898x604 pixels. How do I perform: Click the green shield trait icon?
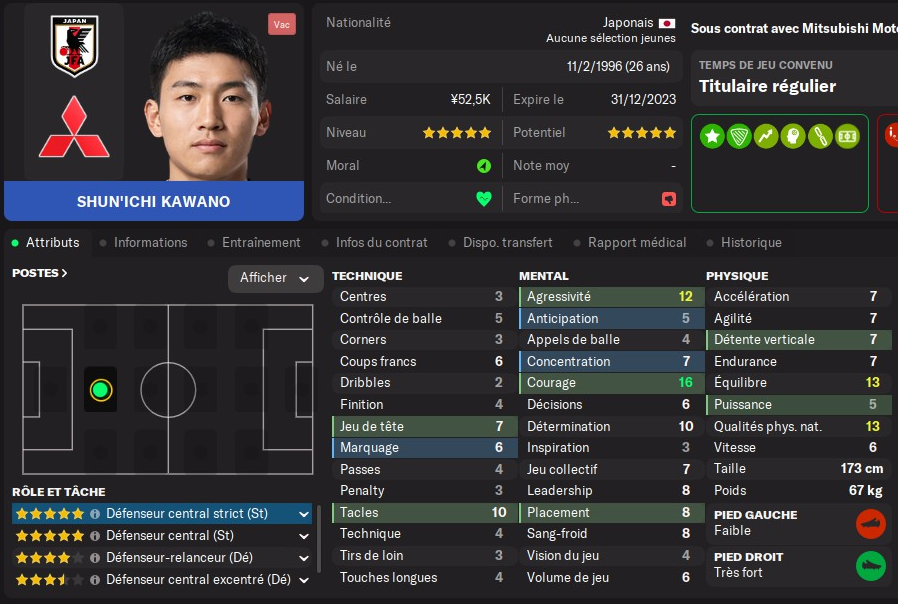(739, 136)
